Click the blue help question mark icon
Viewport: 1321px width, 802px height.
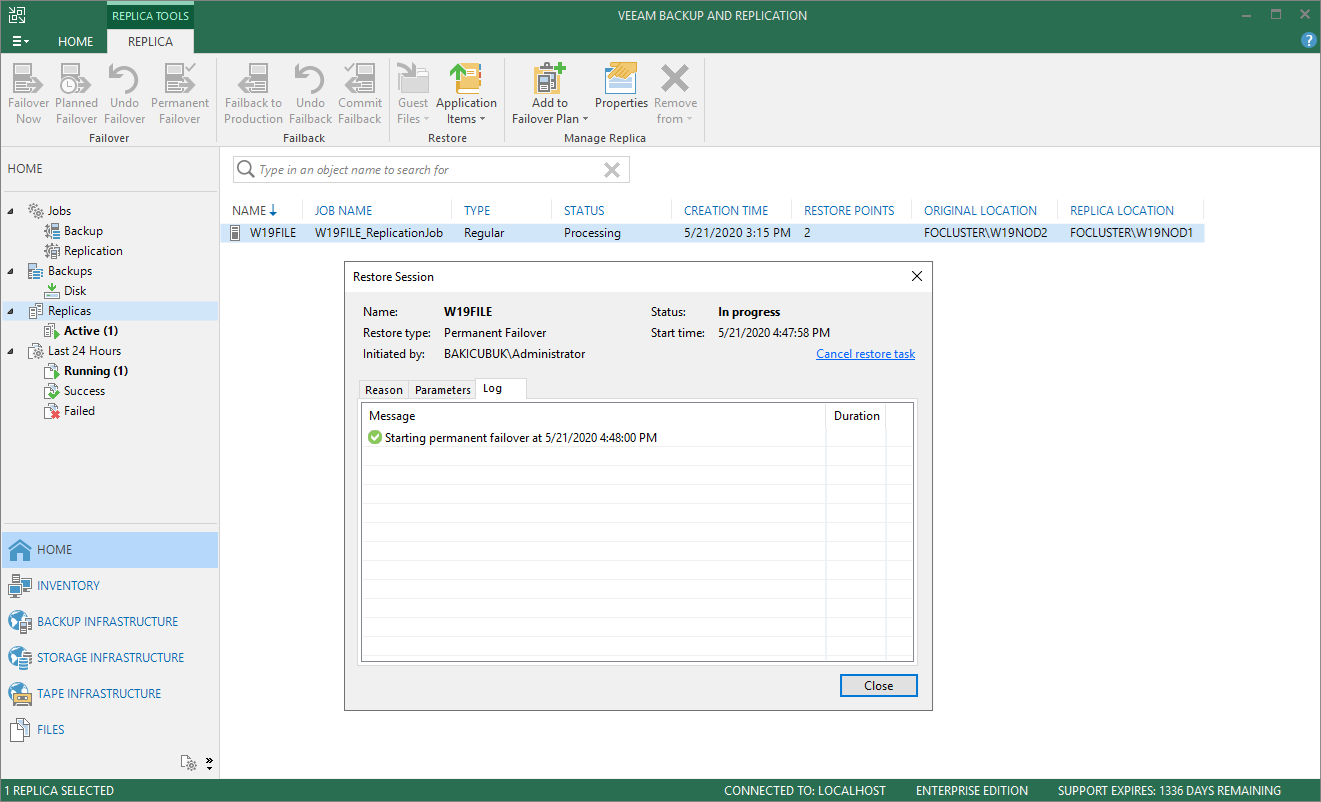click(x=1308, y=41)
